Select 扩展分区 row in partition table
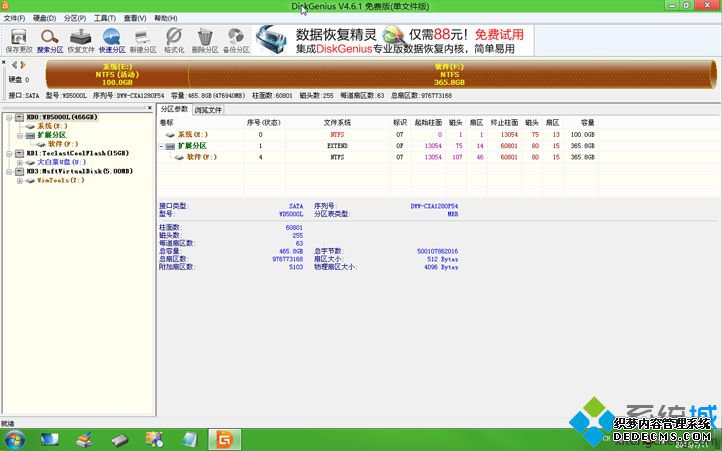Screen dimensions: 722x451 pyautogui.click(x=378, y=146)
